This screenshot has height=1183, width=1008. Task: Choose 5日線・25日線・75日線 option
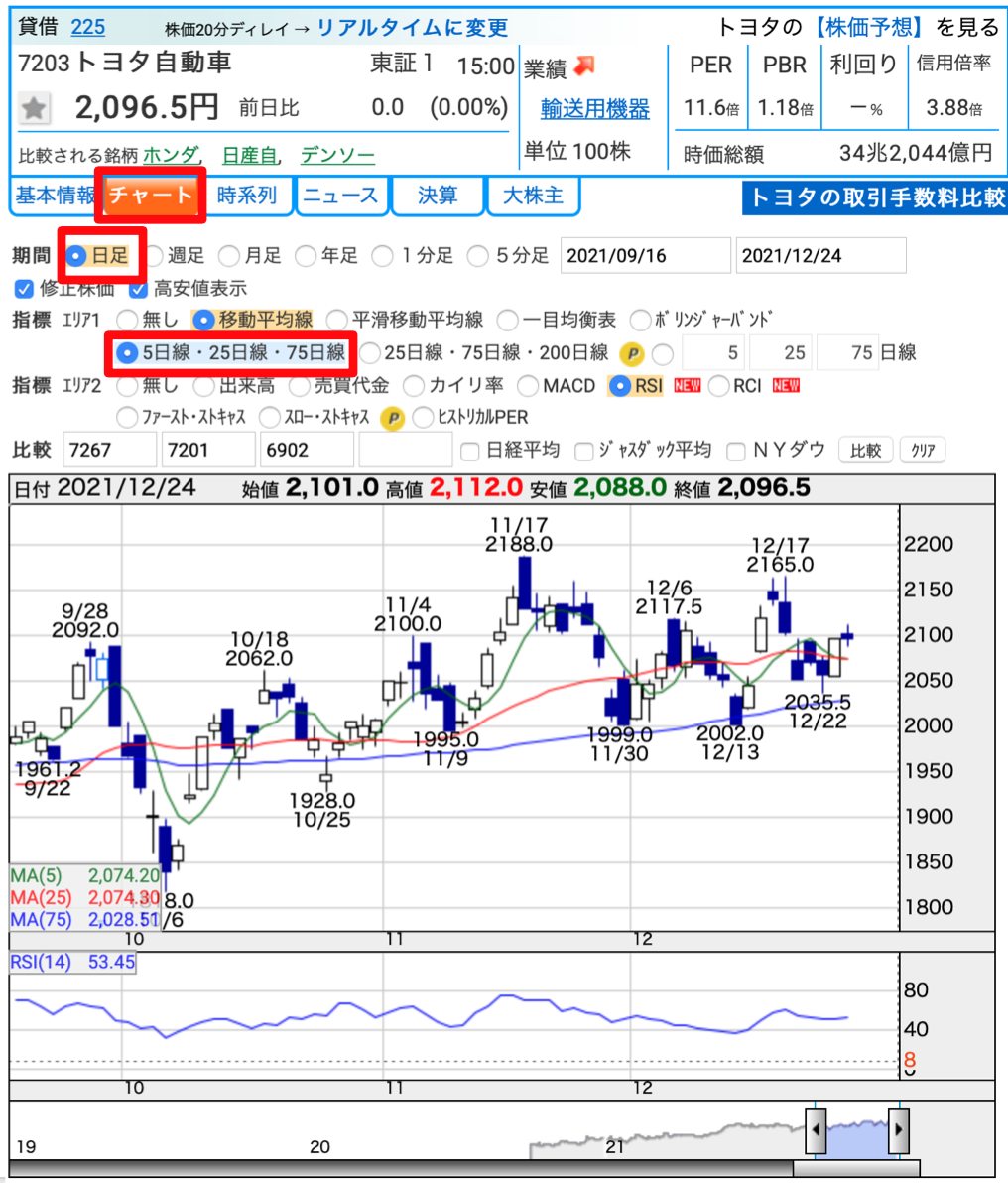pos(127,353)
